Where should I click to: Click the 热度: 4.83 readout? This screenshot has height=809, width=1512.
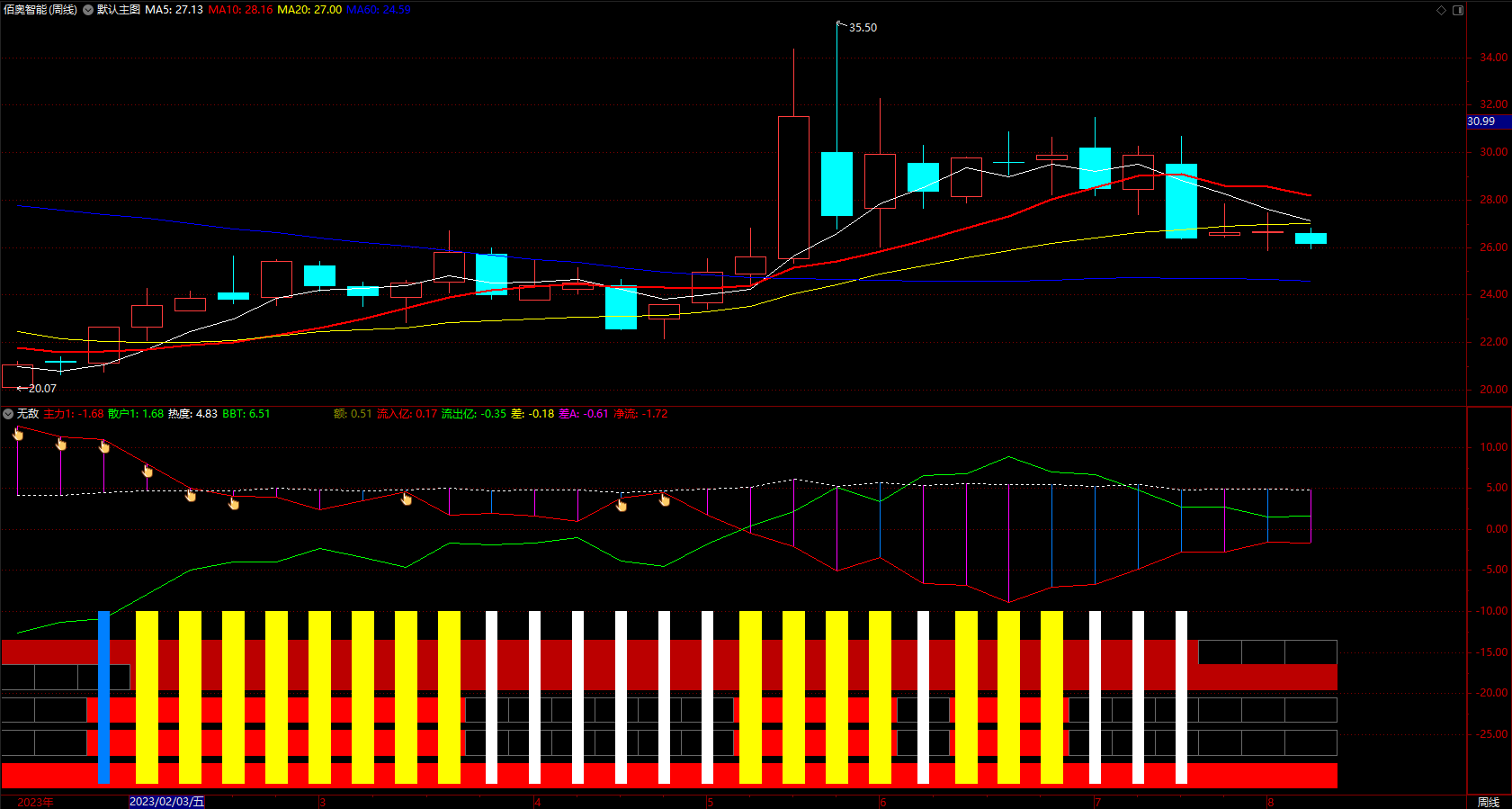tap(192, 414)
